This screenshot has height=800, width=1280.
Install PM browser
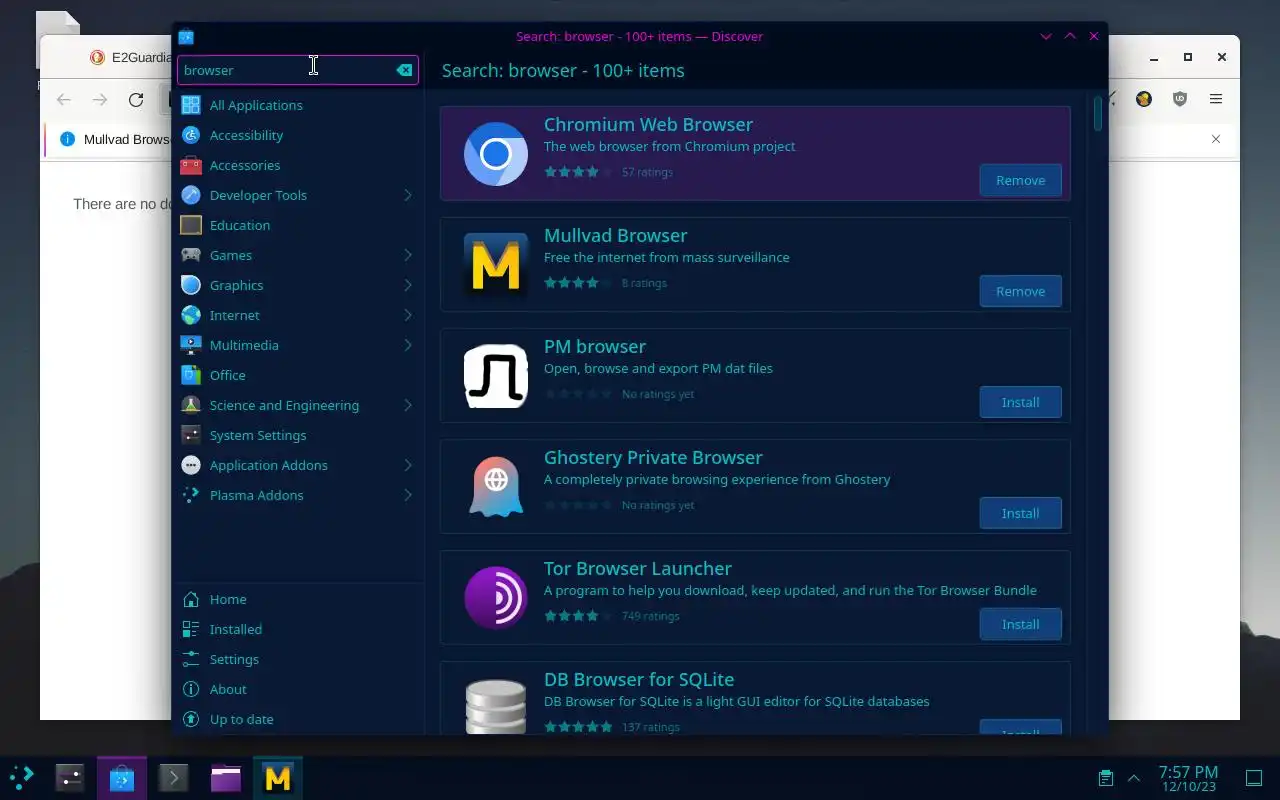[x=1020, y=402]
